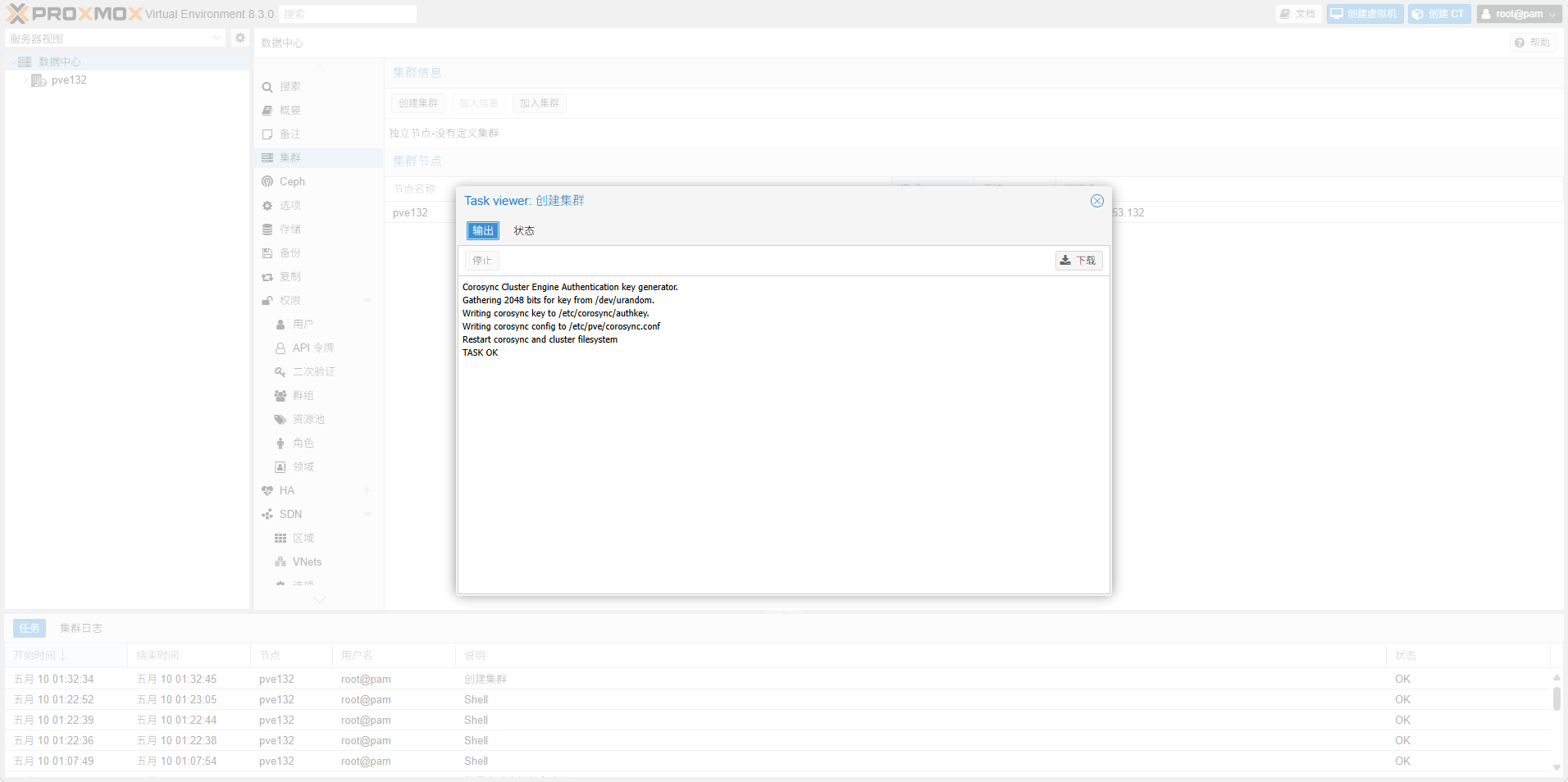
Task: Select the 输出 tab in Task viewer
Action: click(x=483, y=230)
